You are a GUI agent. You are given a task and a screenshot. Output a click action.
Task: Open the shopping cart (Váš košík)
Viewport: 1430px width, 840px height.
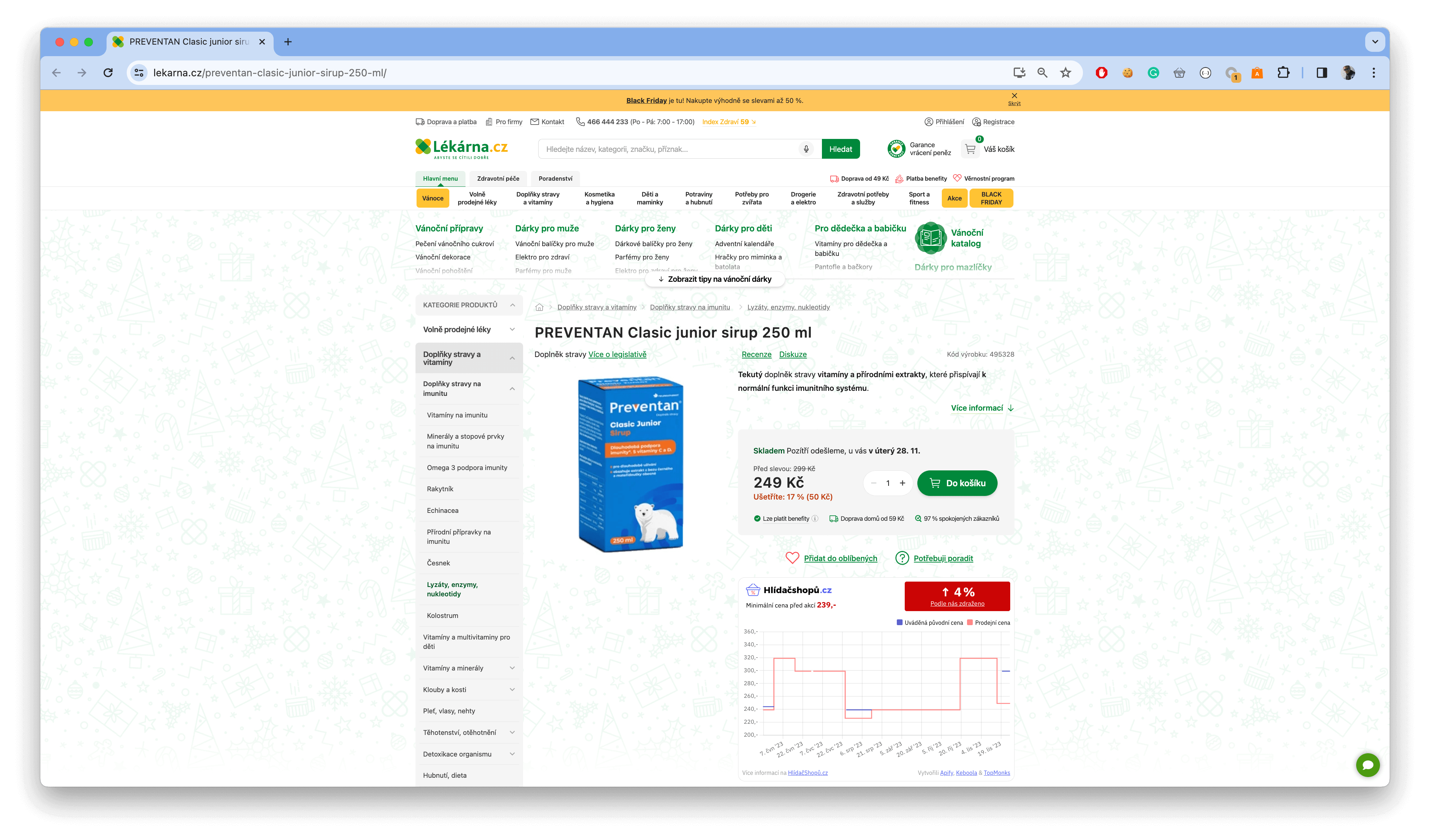pyautogui.click(x=970, y=149)
